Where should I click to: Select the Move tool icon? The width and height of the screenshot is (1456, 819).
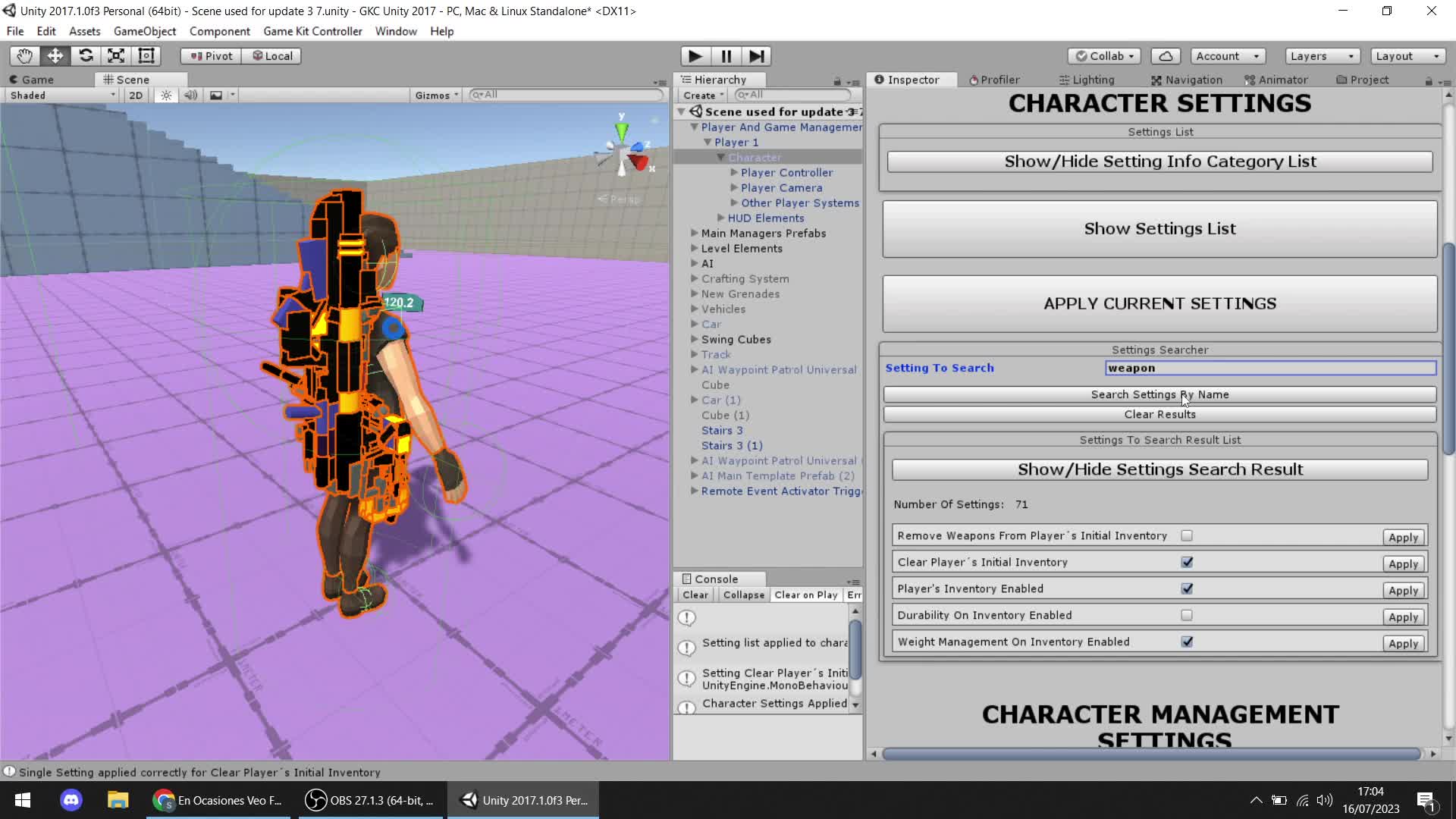click(x=55, y=56)
